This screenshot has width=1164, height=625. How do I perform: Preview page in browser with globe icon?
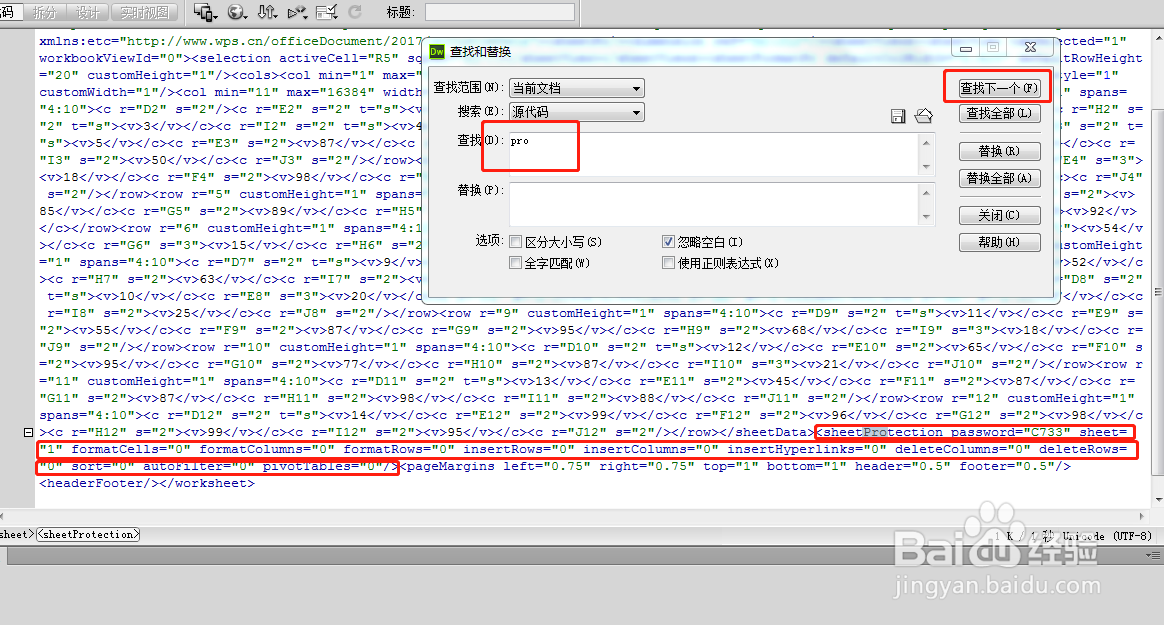(236, 11)
